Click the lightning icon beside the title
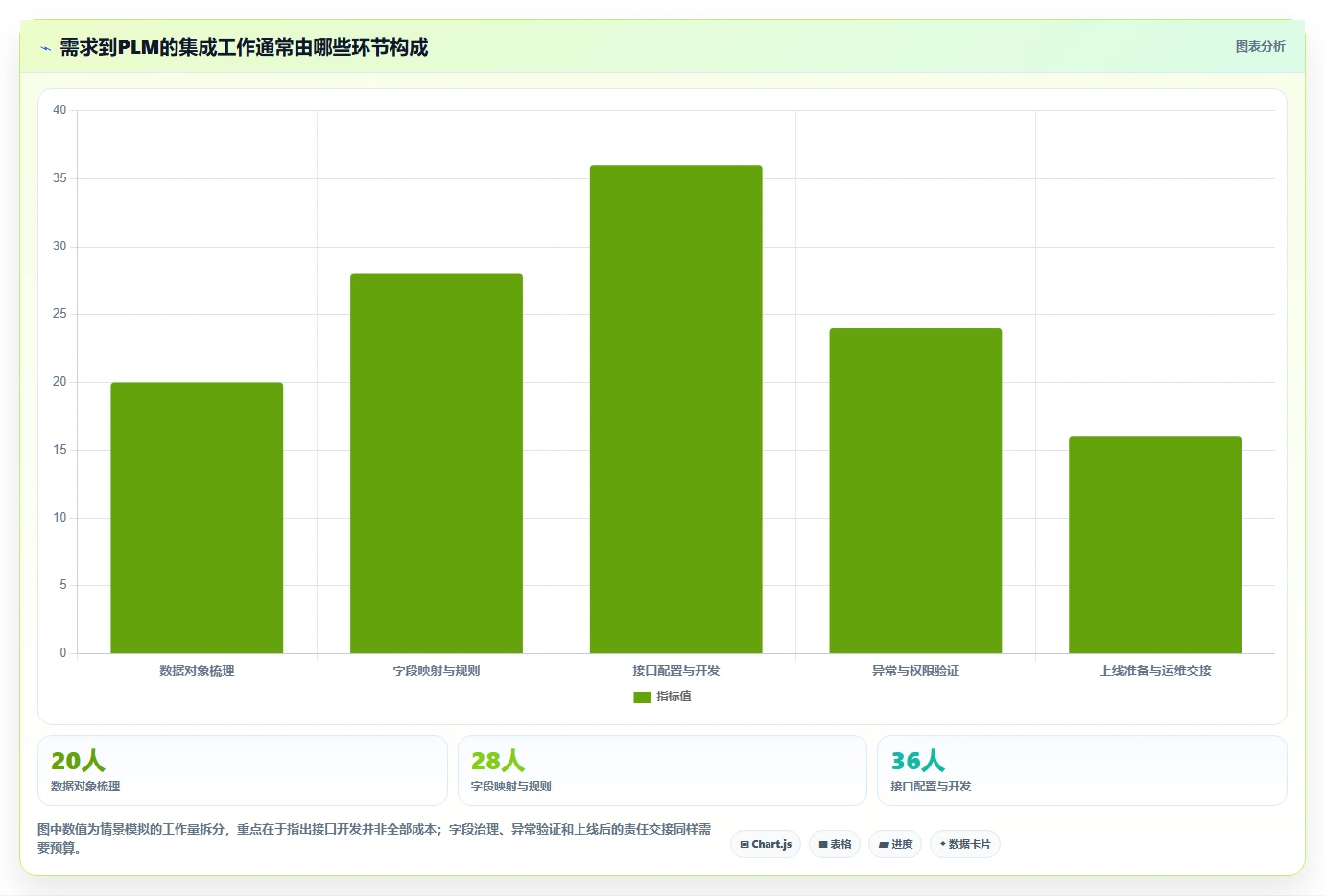This screenshot has width=1325, height=896. click(45, 48)
